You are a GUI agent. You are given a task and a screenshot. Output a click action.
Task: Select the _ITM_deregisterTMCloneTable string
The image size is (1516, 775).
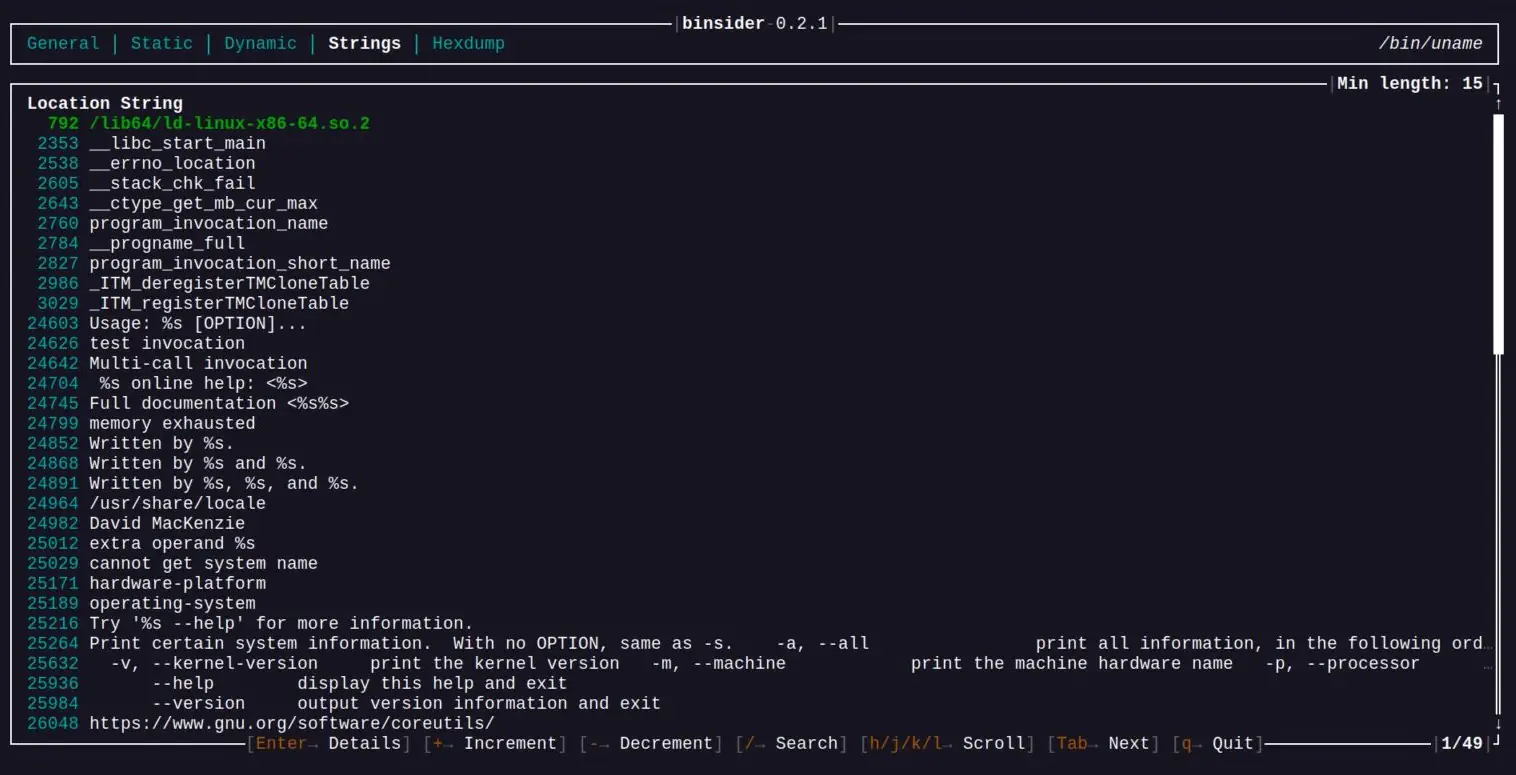coord(229,284)
